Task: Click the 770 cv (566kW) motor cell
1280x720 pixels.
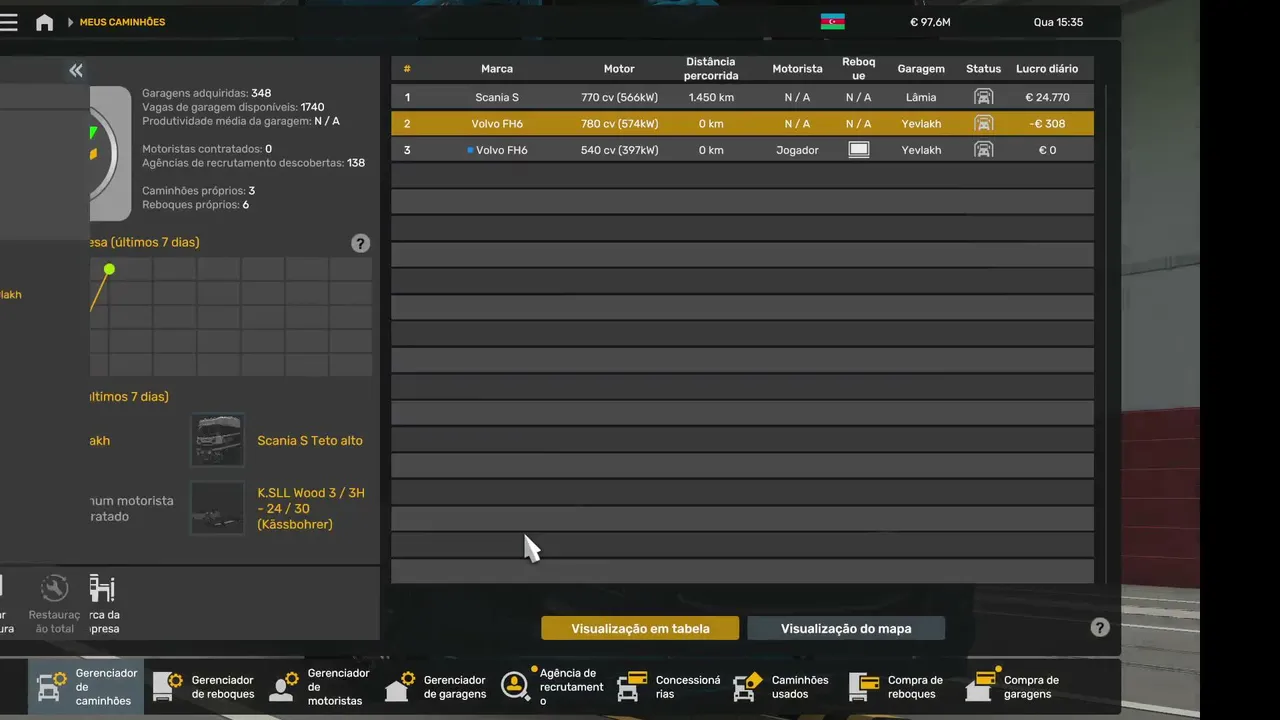Action: (x=619, y=97)
